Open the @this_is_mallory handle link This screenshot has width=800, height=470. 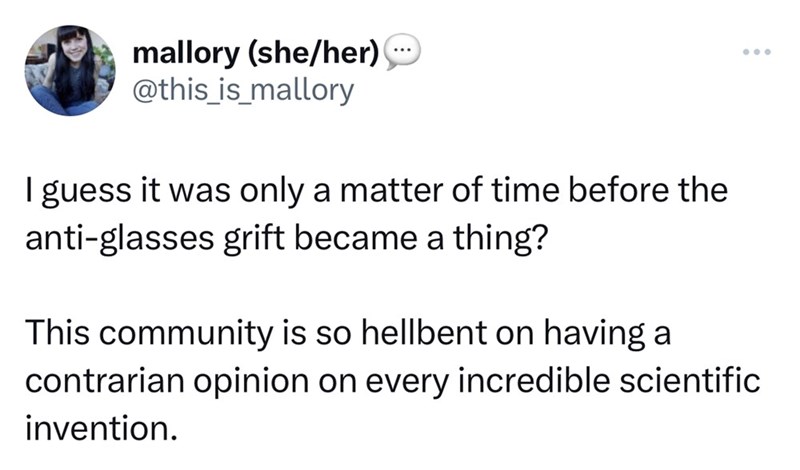tap(242, 91)
